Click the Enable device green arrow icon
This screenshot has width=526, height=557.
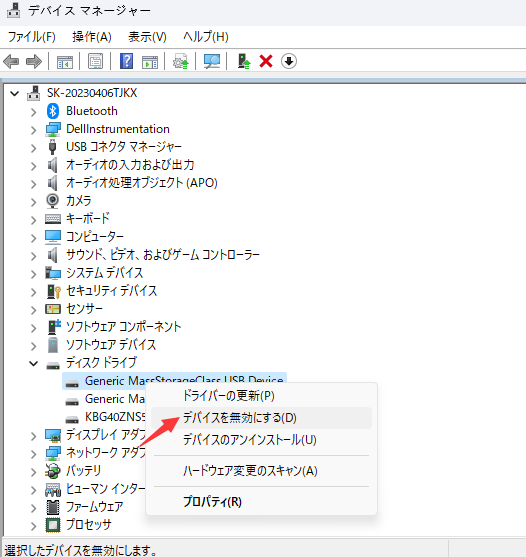click(x=244, y=61)
